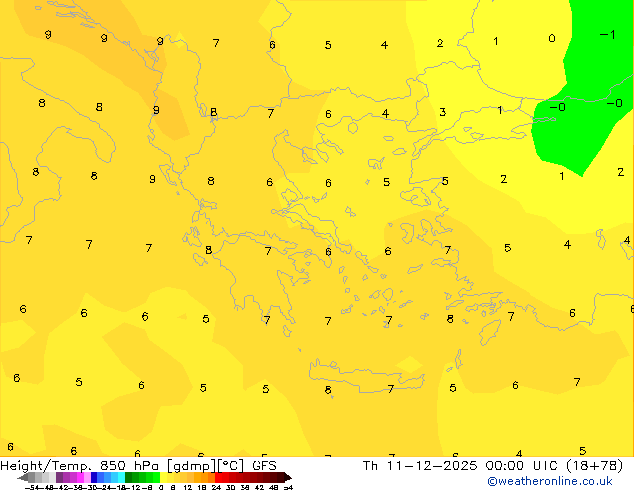Click the 12 label under the color scale
This screenshot has width=634, height=490.
tap(187, 488)
